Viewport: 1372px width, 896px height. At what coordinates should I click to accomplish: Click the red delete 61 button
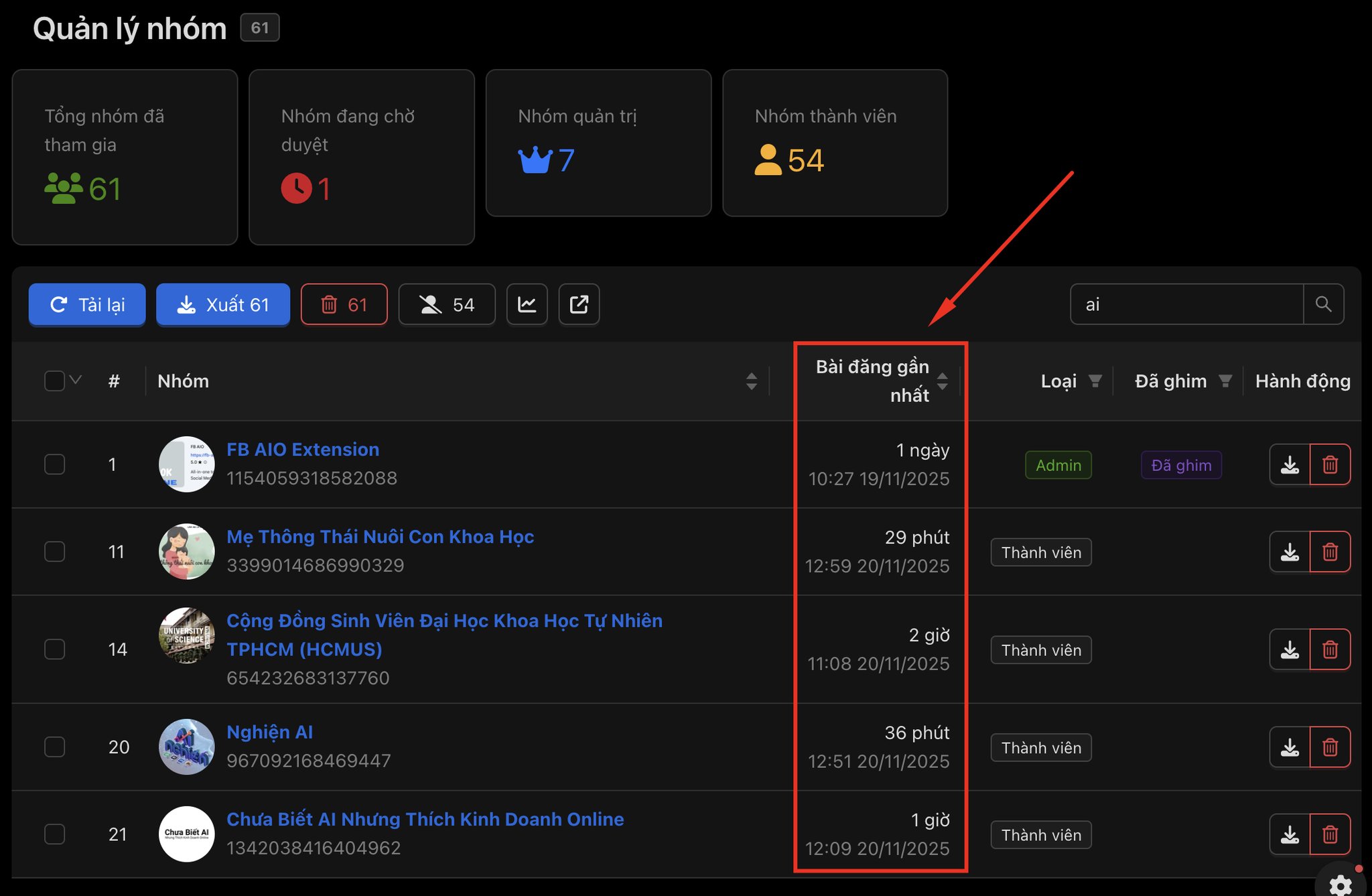(x=344, y=304)
